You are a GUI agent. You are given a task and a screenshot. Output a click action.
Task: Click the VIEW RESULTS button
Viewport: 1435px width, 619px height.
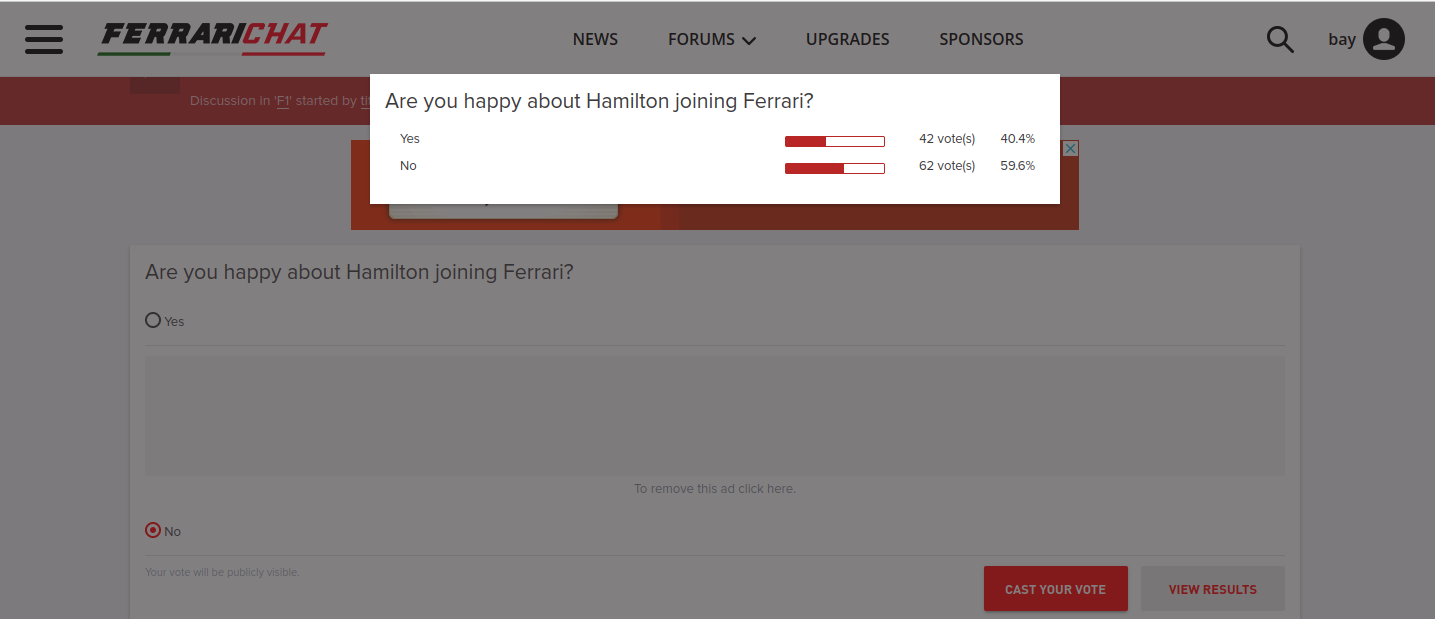point(1212,589)
